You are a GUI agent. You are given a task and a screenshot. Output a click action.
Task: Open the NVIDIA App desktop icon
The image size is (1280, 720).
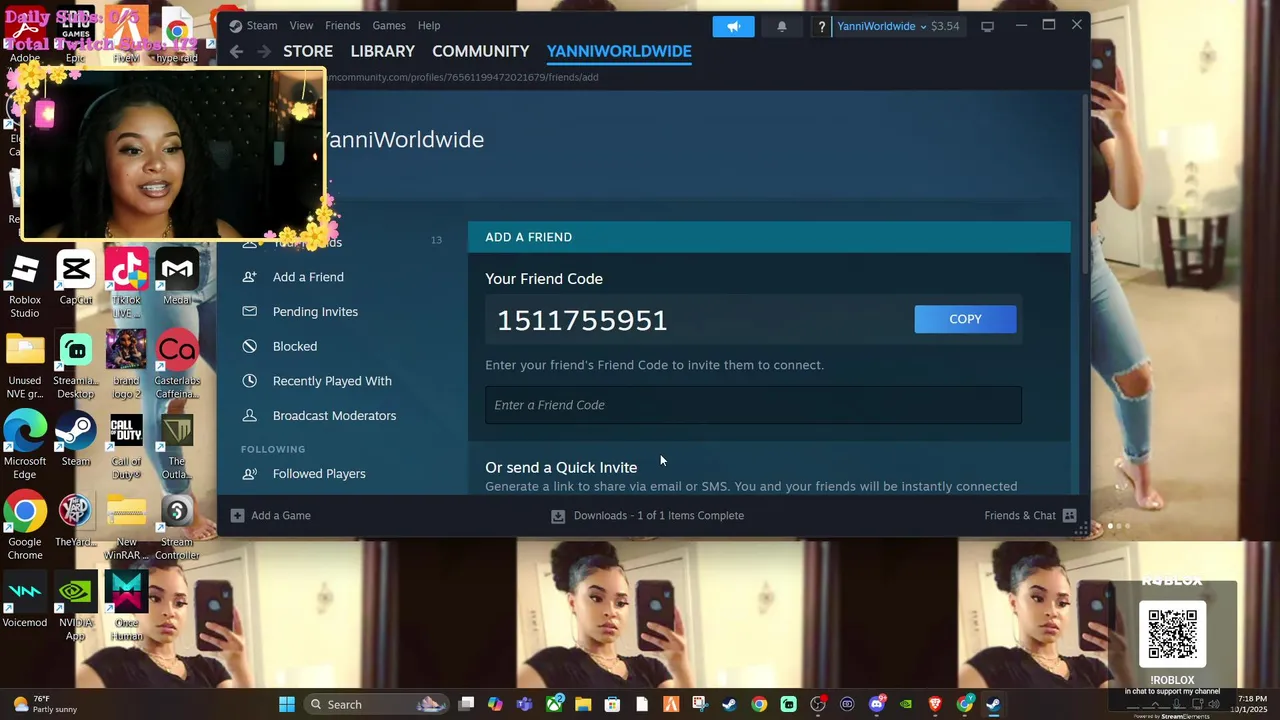click(x=76, y=607)
